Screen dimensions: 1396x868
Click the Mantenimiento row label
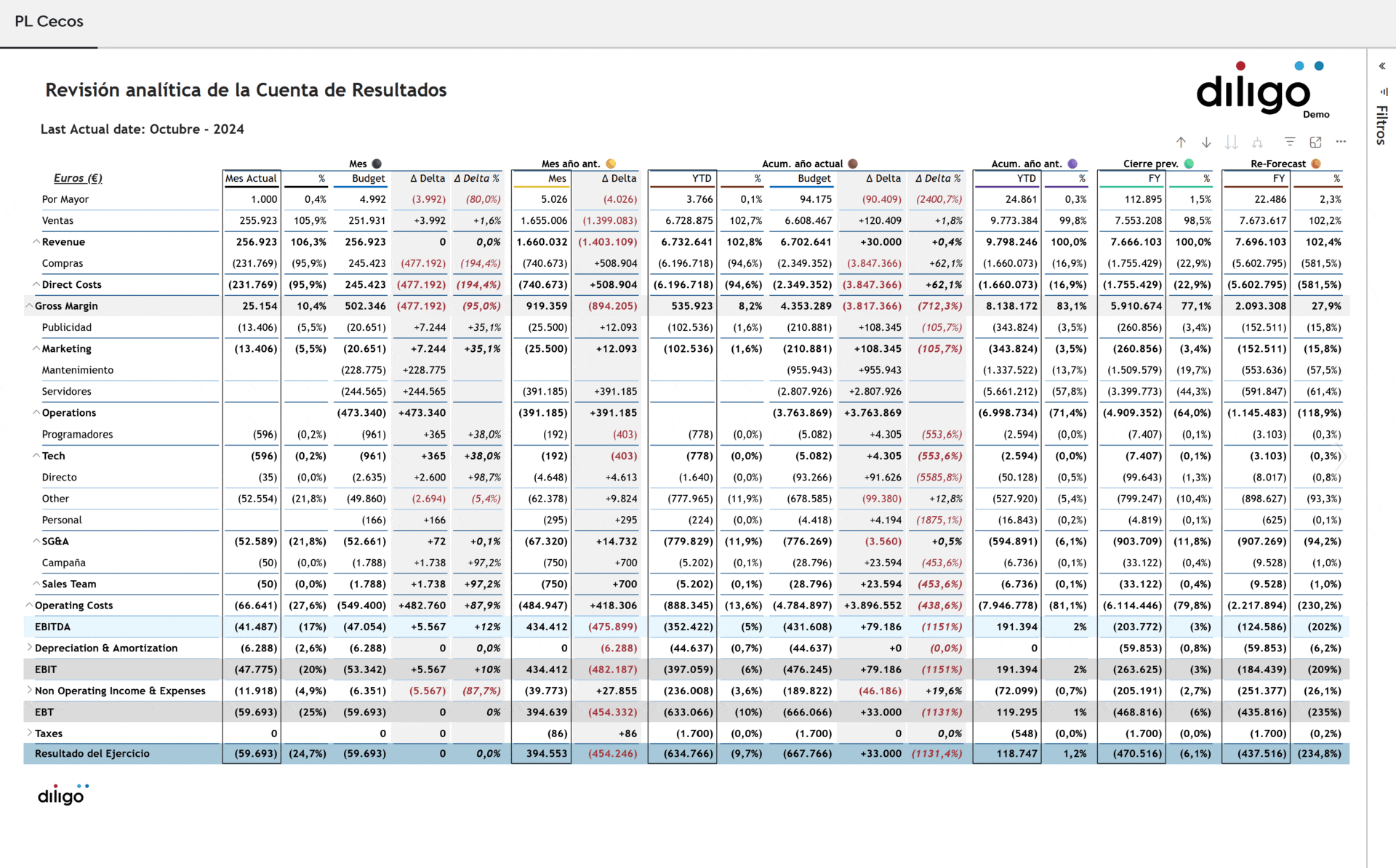[x=78, y=370]
